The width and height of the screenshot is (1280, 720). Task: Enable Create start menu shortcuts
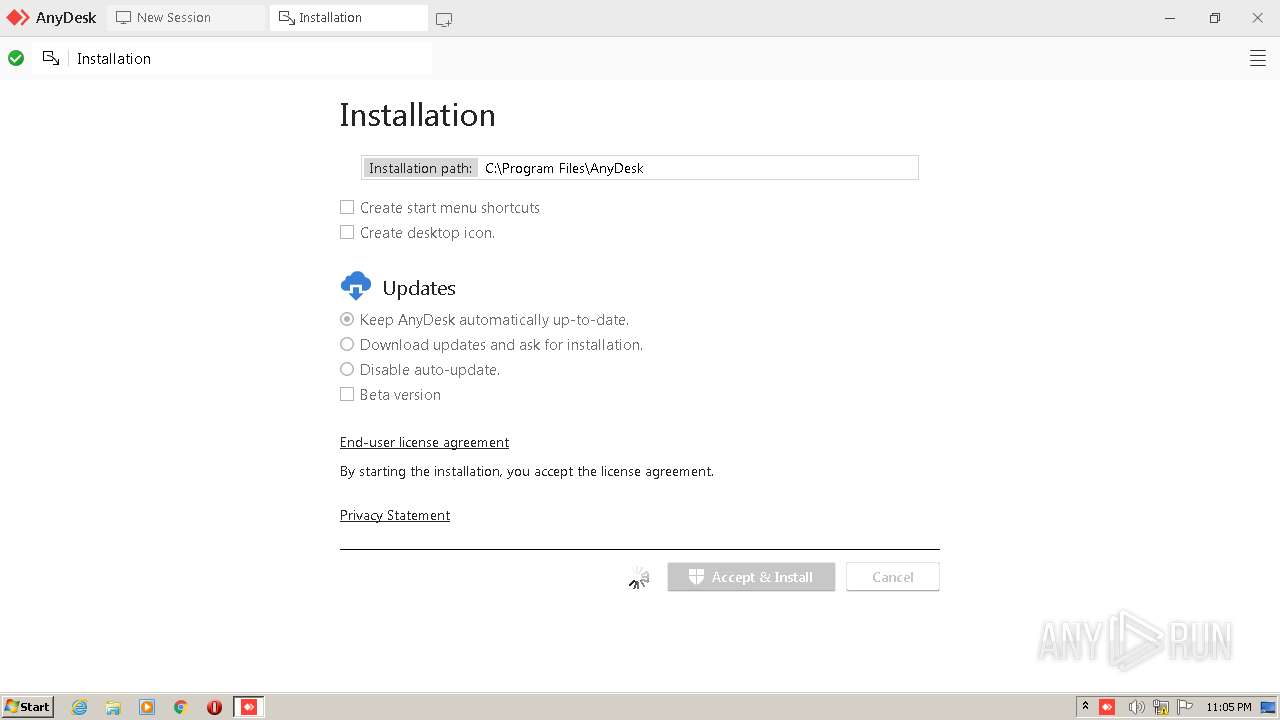tap(347, 207)
